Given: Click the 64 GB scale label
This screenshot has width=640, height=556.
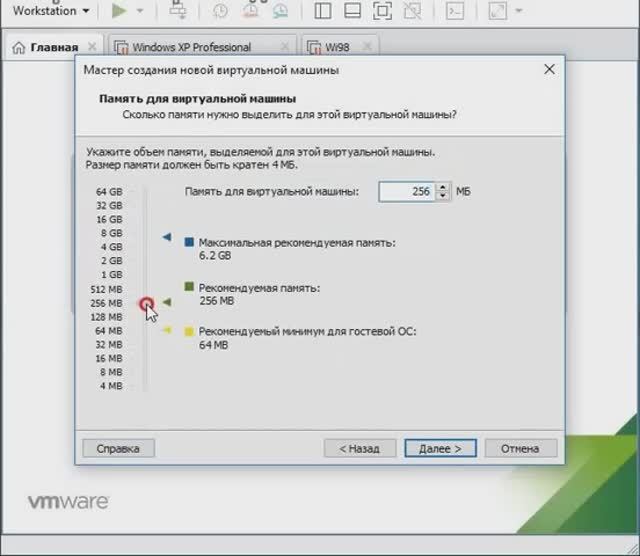Looking at the screenshot, I should (109, 192).
